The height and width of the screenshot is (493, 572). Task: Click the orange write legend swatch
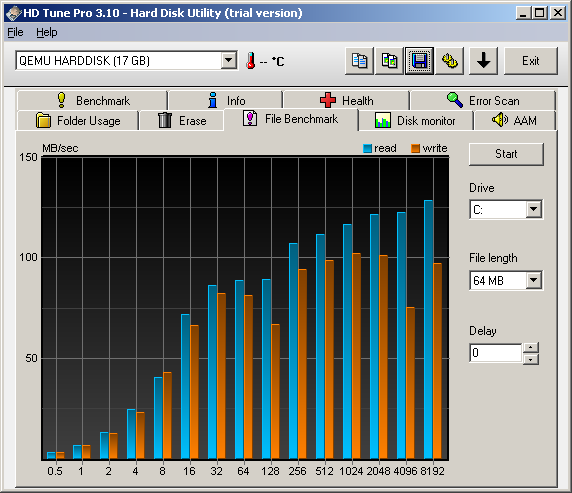[x=416, y=148]
